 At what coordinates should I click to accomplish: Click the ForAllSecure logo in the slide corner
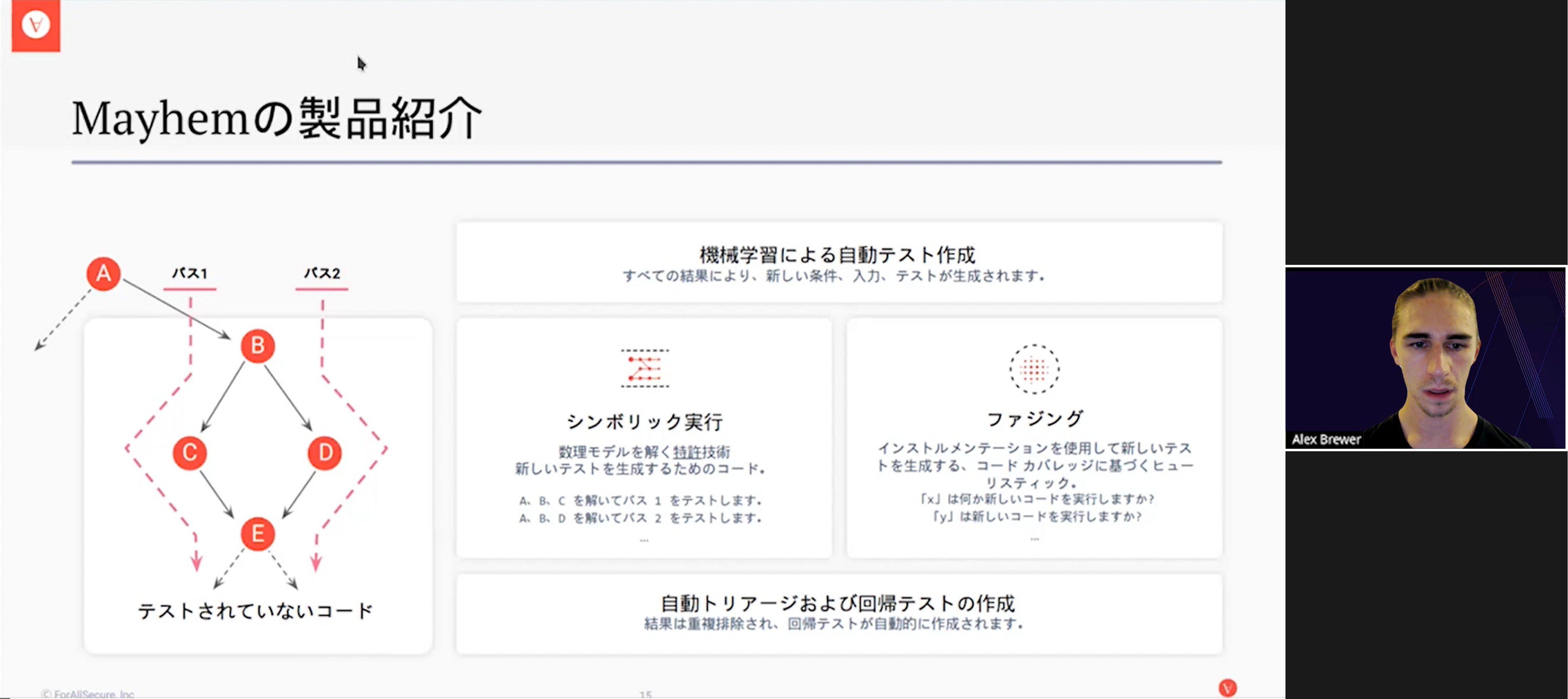tap(36, 26)
